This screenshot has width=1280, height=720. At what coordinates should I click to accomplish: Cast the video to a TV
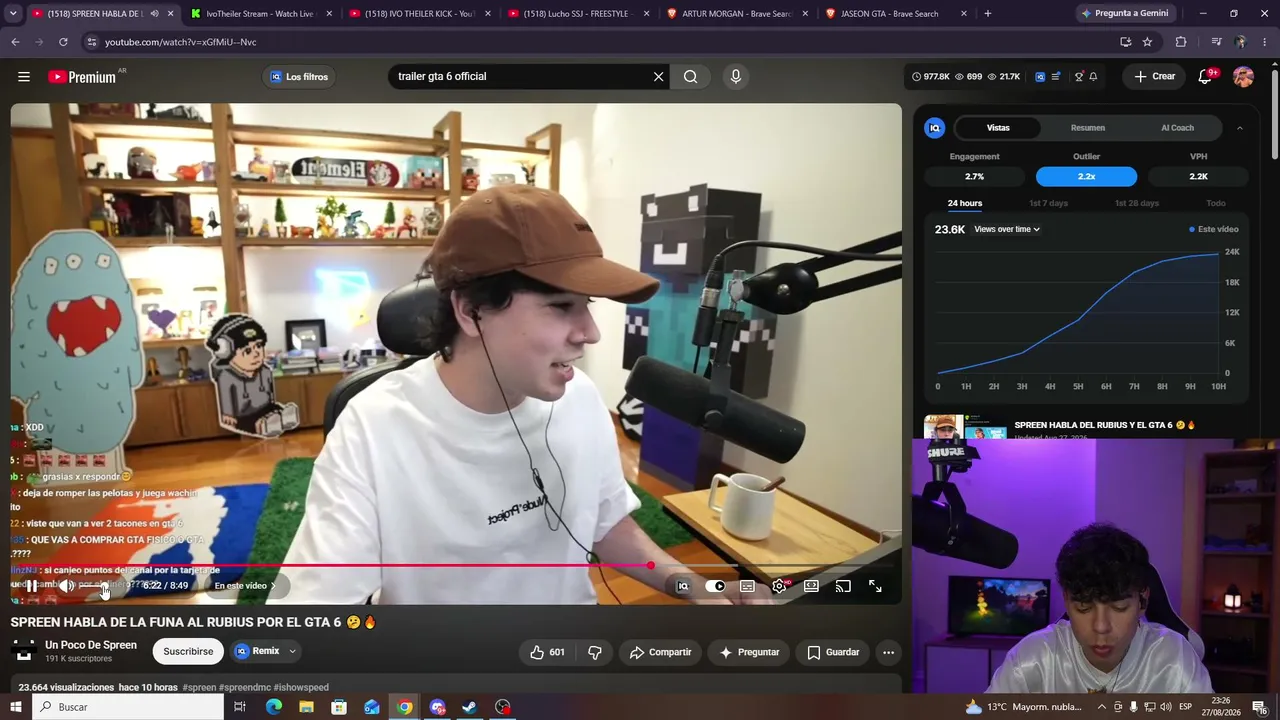843,586
